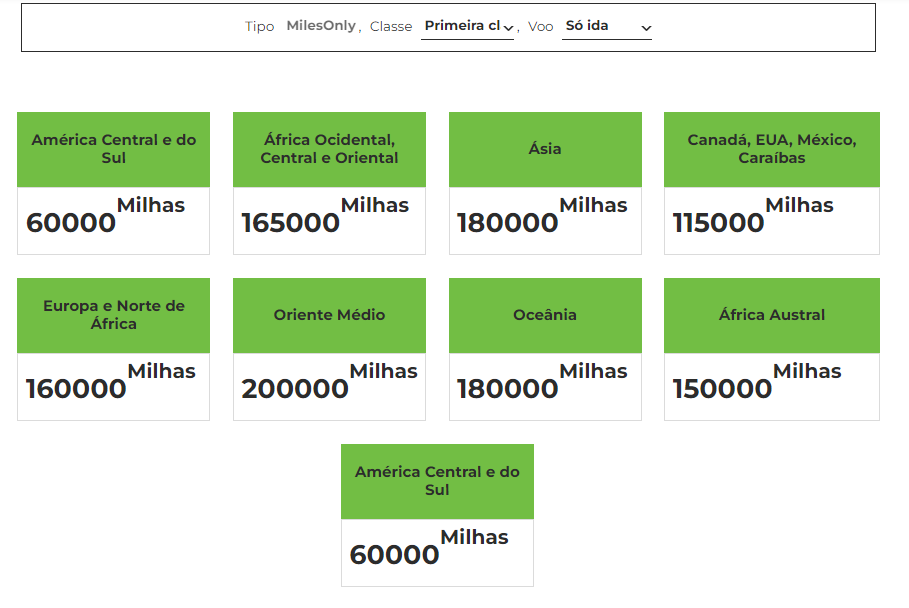Click the 180000 Milhas value under Ásia
The width and height of the screenshot is (909, 608).
(542, 217)
